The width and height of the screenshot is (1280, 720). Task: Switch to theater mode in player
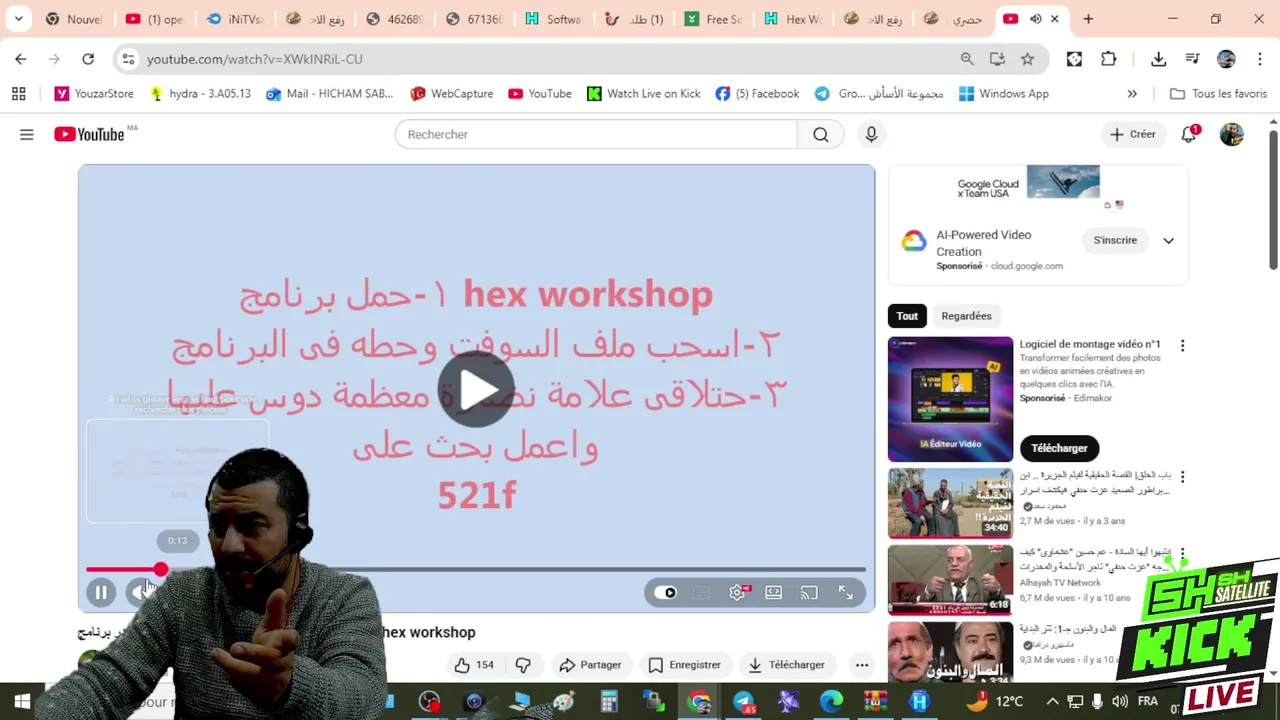773,593
